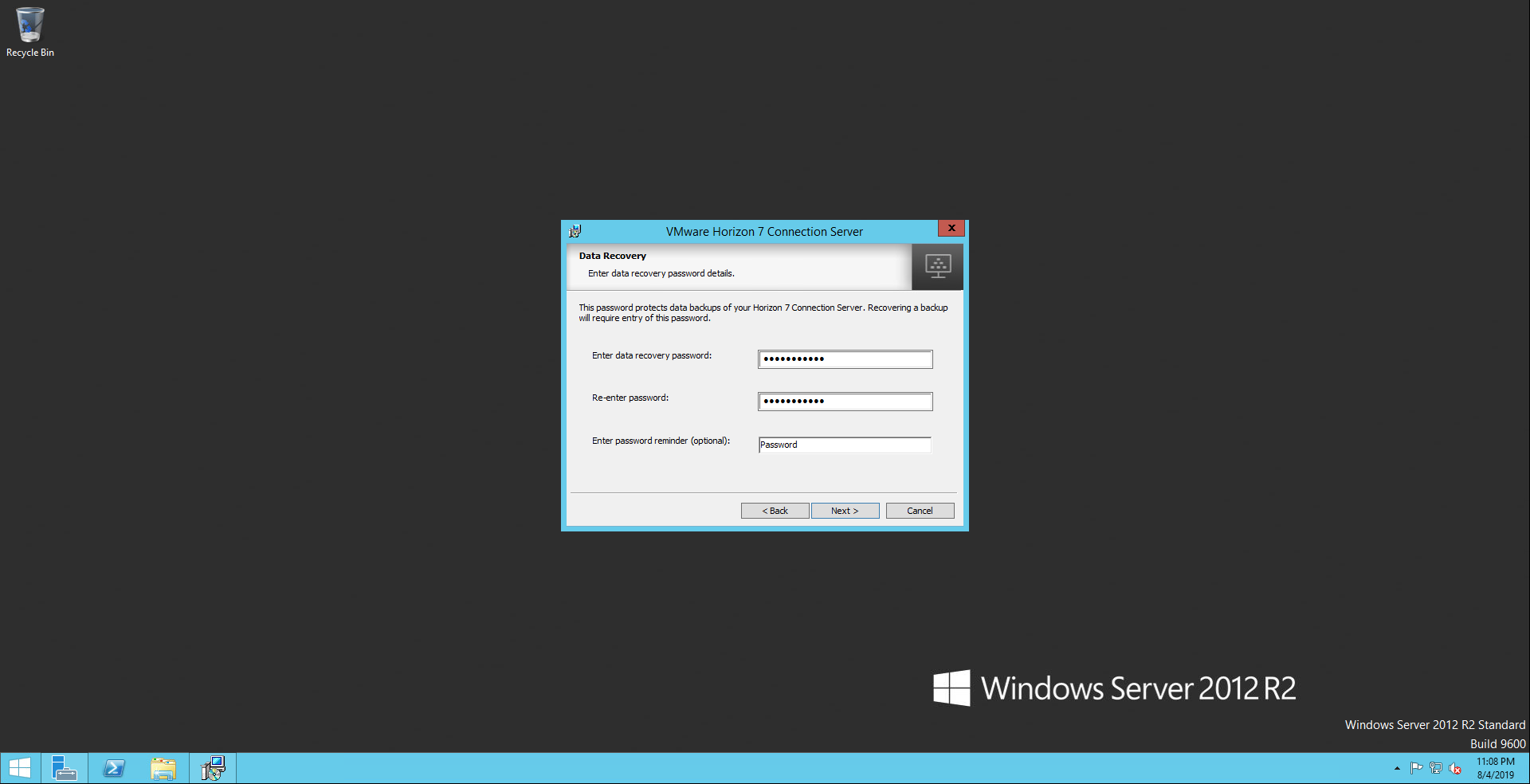This screenshot has height=784, width=1530.
Task: Click the network status tray icon
Action: 1436,768
